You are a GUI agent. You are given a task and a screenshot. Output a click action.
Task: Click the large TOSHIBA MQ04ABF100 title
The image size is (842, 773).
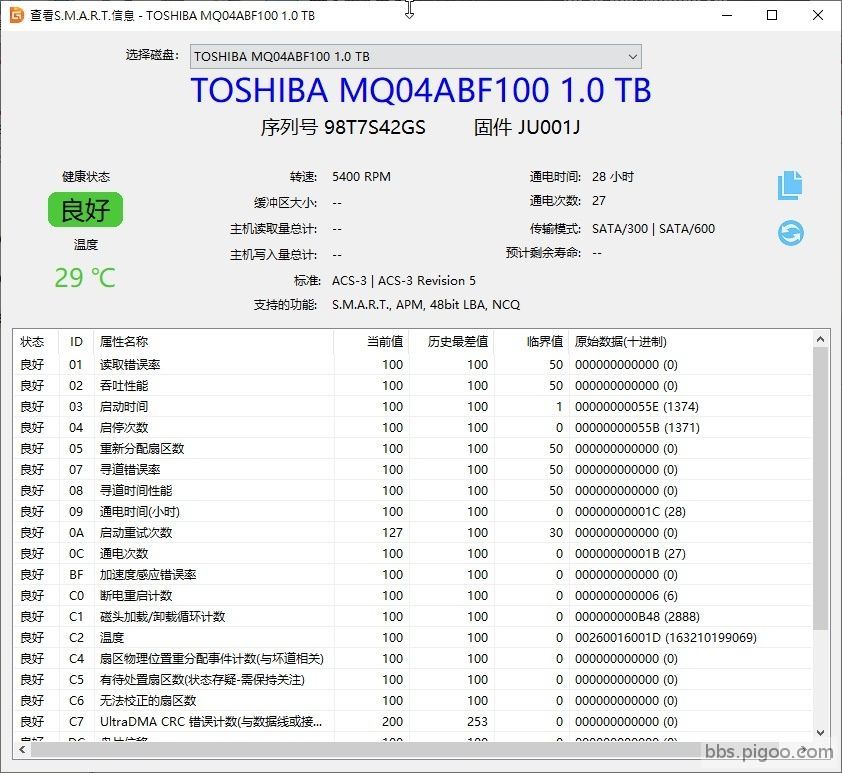421,90
